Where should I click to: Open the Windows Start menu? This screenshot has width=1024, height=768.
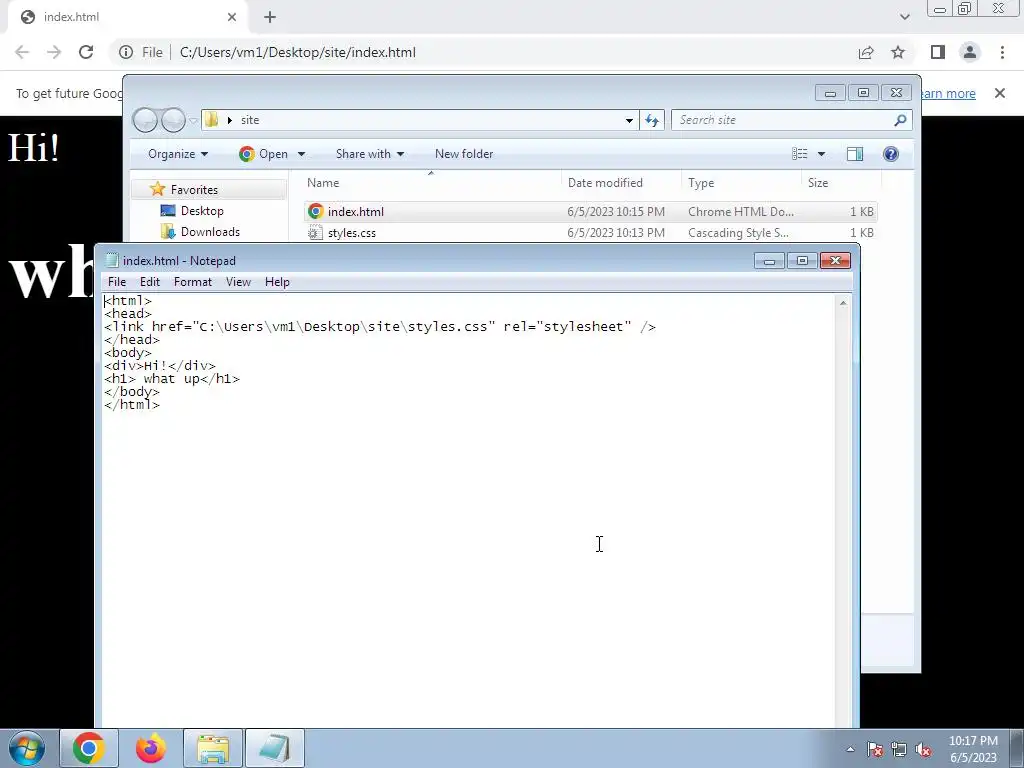(27, 748)
